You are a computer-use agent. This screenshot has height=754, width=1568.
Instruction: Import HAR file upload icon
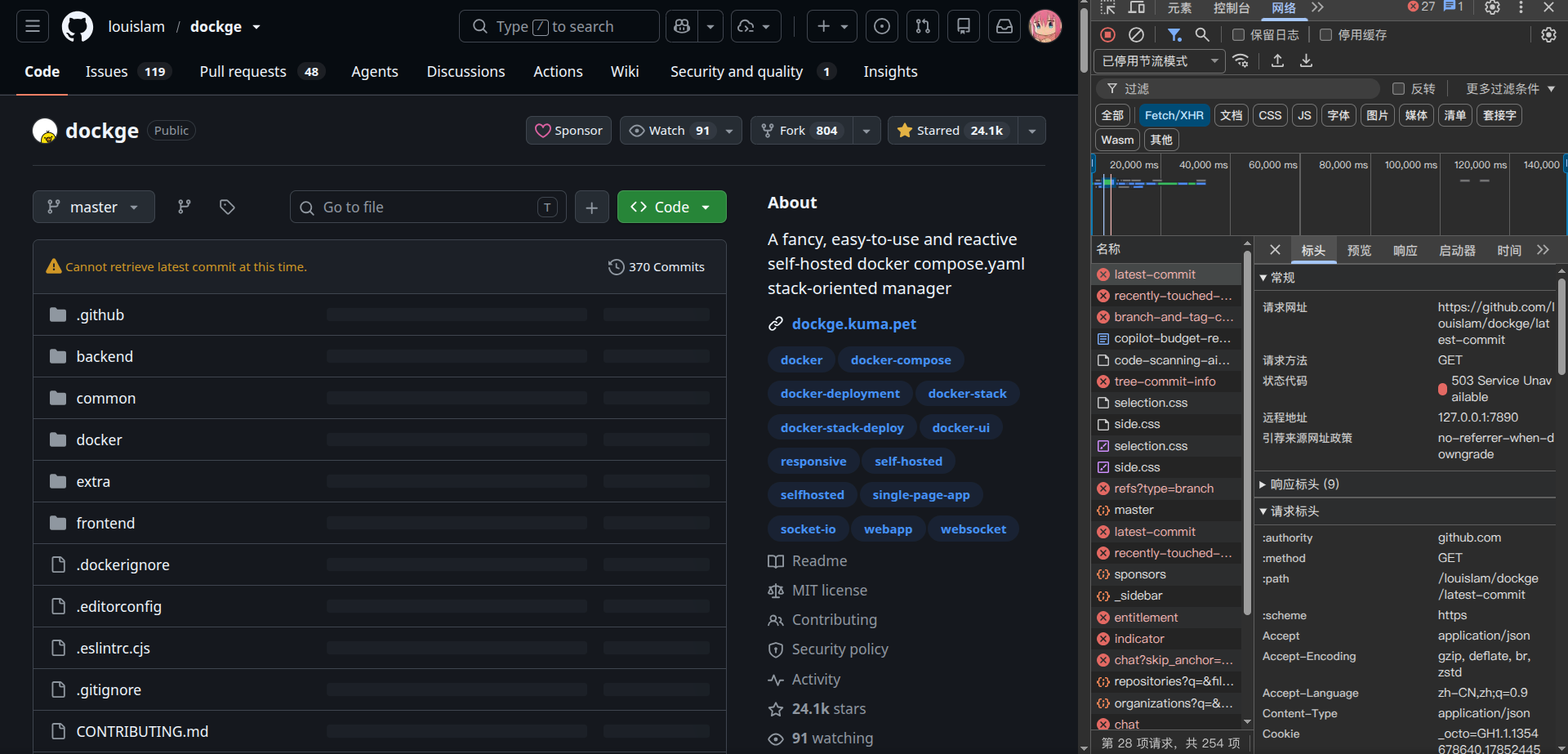click(x=1278, y=60)
